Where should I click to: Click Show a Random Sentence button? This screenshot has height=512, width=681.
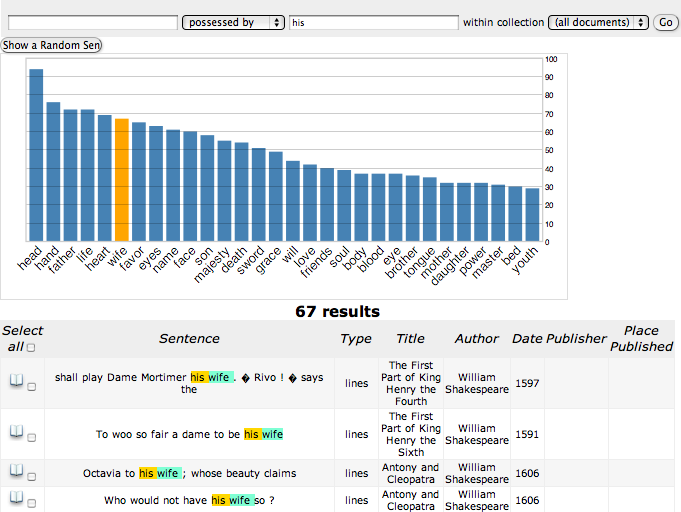coord(51,45)
